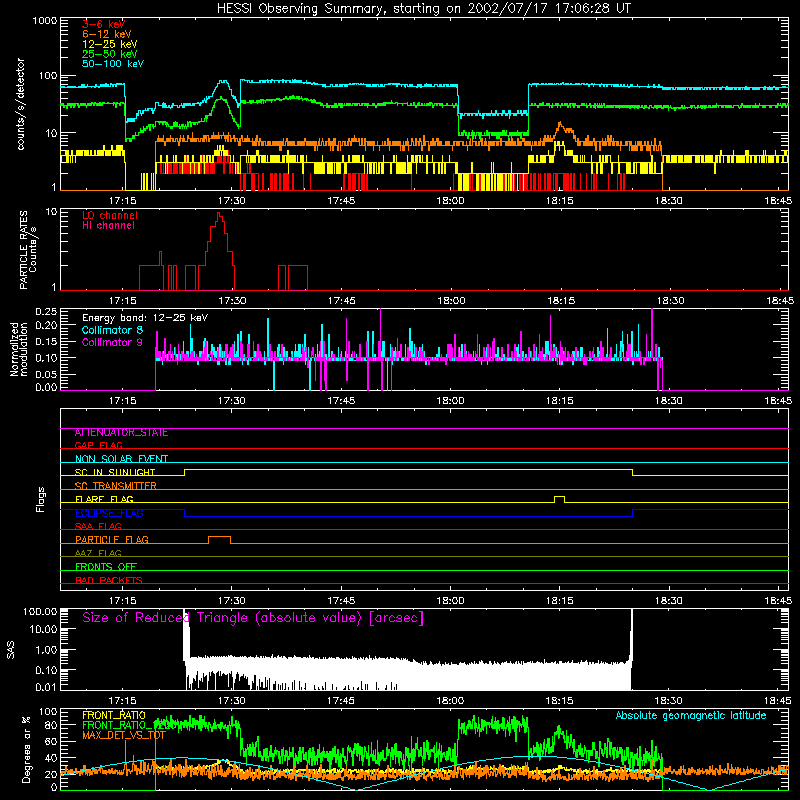
Task: Click the "18:15" tick under the SAS panel
Action: click(x=560, y=701)
